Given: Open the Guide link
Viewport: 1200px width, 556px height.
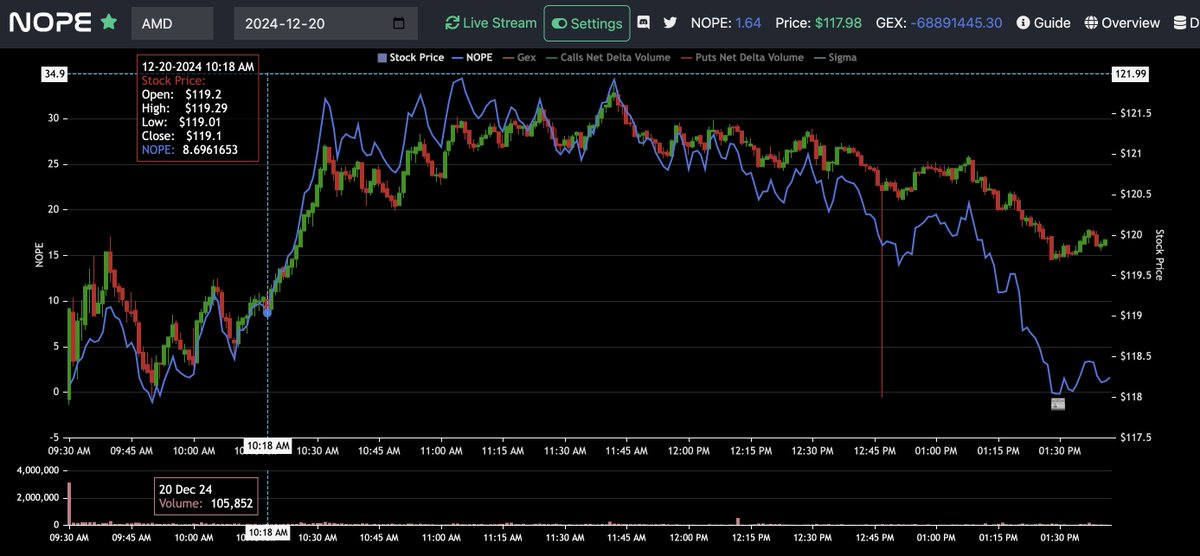Looking at the screenshot, I should coord(1044,22).
